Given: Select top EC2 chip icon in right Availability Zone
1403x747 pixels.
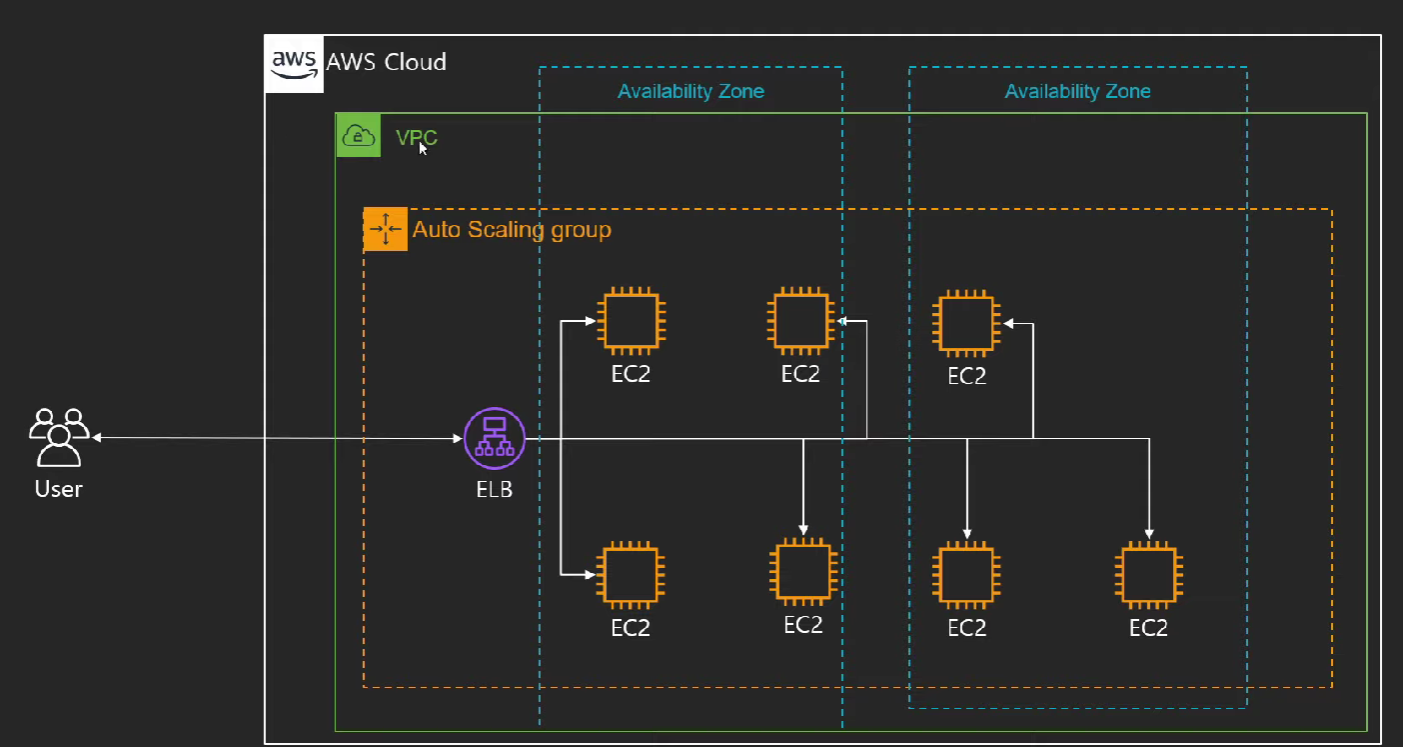Looking at the screenshot, I should click(x=966, y=323).
